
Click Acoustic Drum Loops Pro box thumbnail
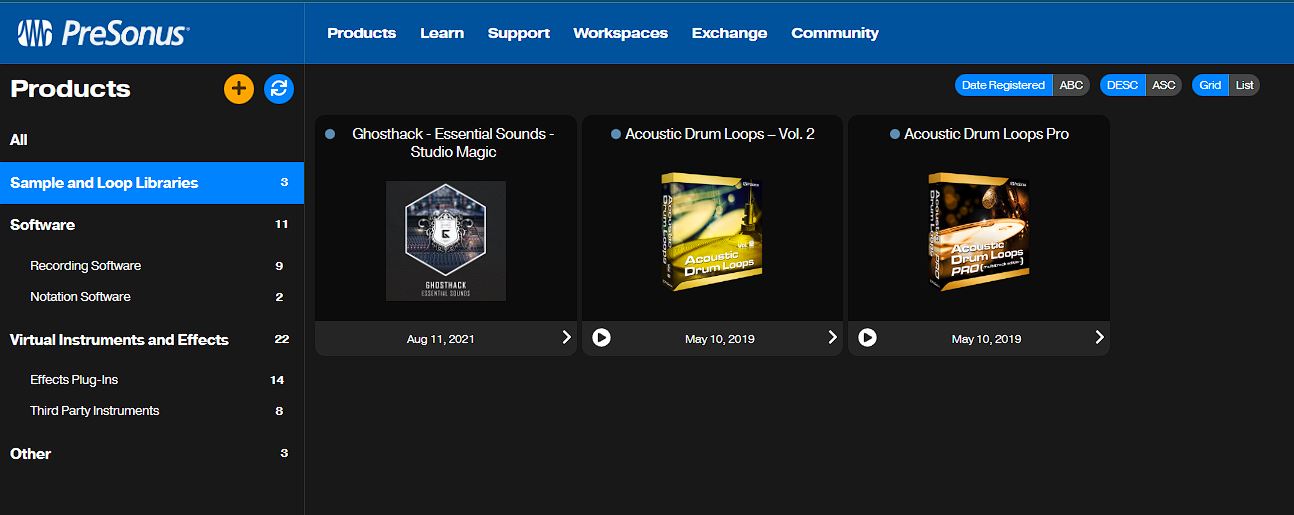(x=979, y=232)
